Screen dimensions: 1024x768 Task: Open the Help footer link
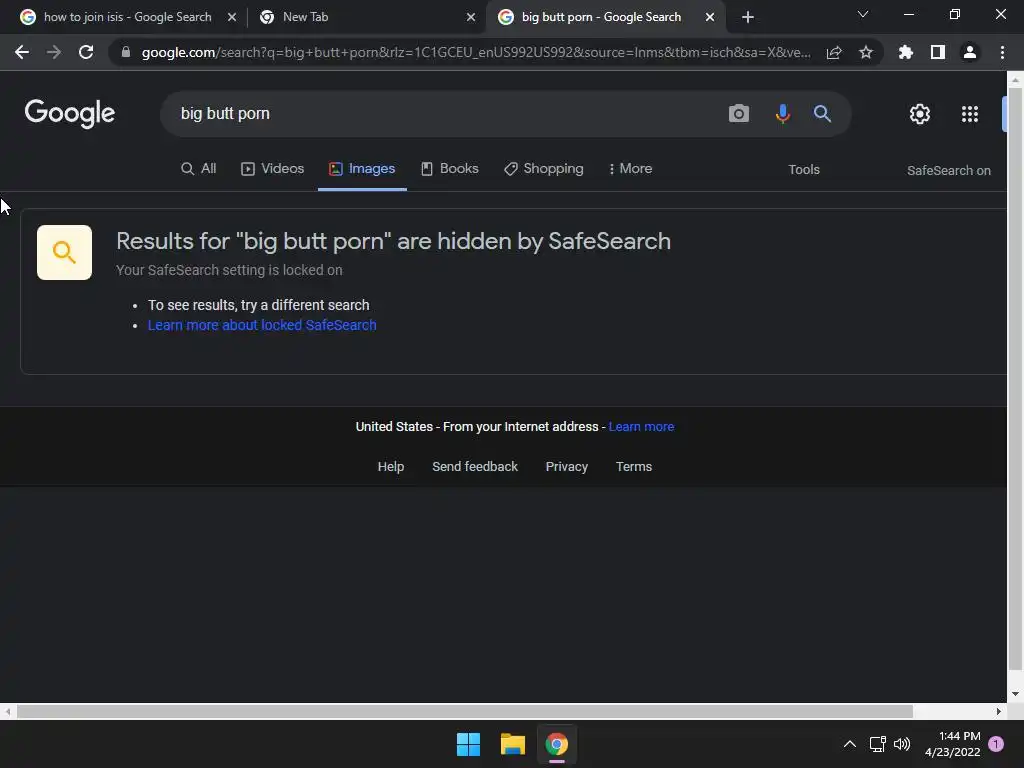coord(391,466)
